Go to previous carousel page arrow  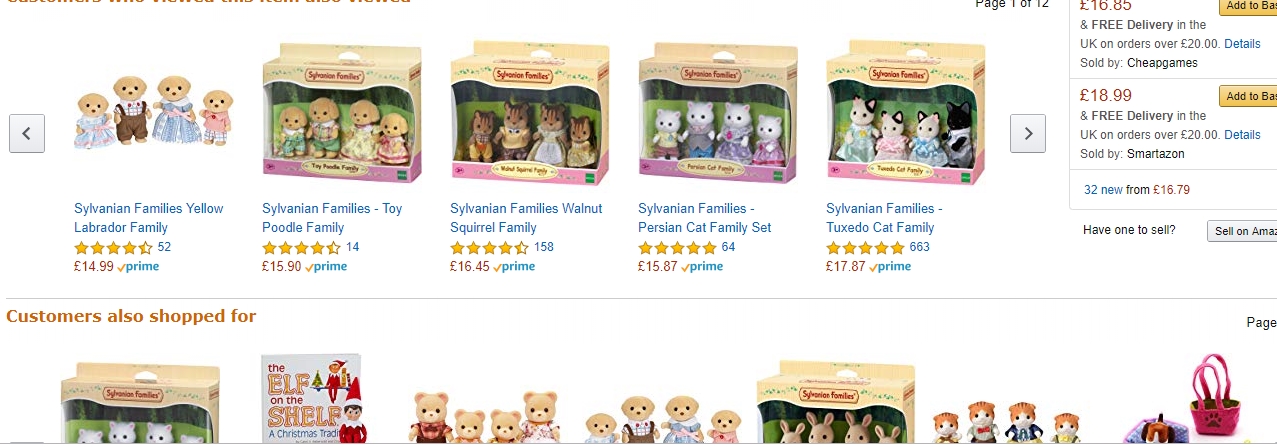[27, 133]
